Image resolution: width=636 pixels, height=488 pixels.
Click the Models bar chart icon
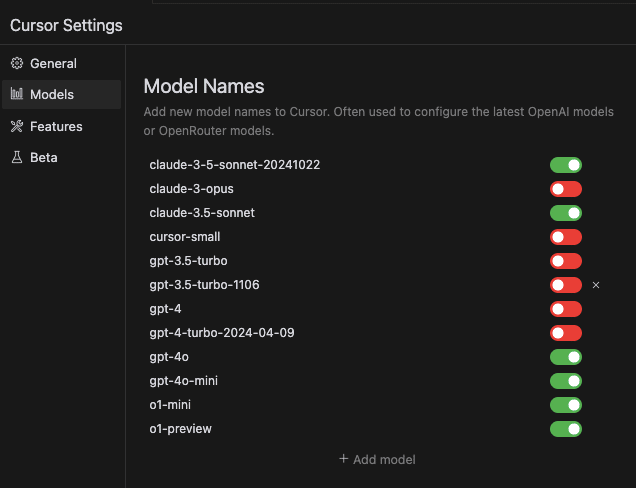point(17,94)
